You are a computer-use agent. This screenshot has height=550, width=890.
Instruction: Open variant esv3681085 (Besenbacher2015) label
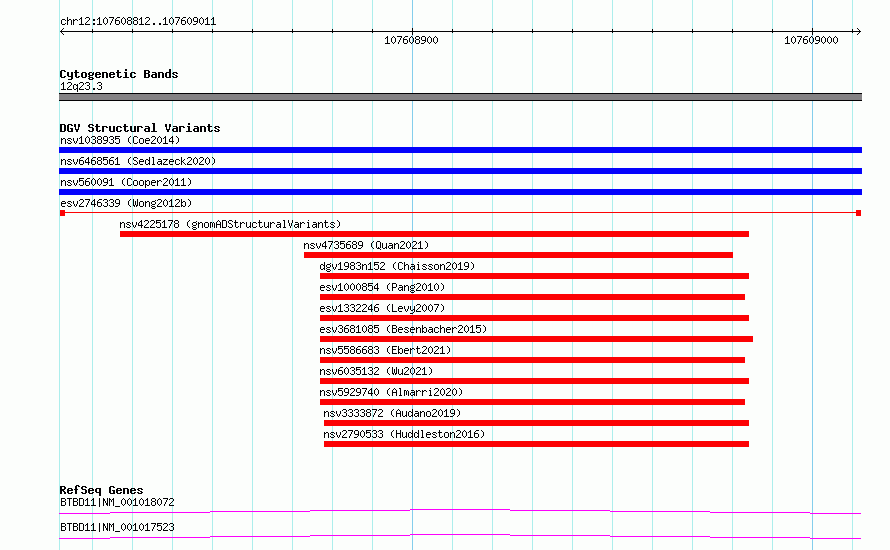403,329
